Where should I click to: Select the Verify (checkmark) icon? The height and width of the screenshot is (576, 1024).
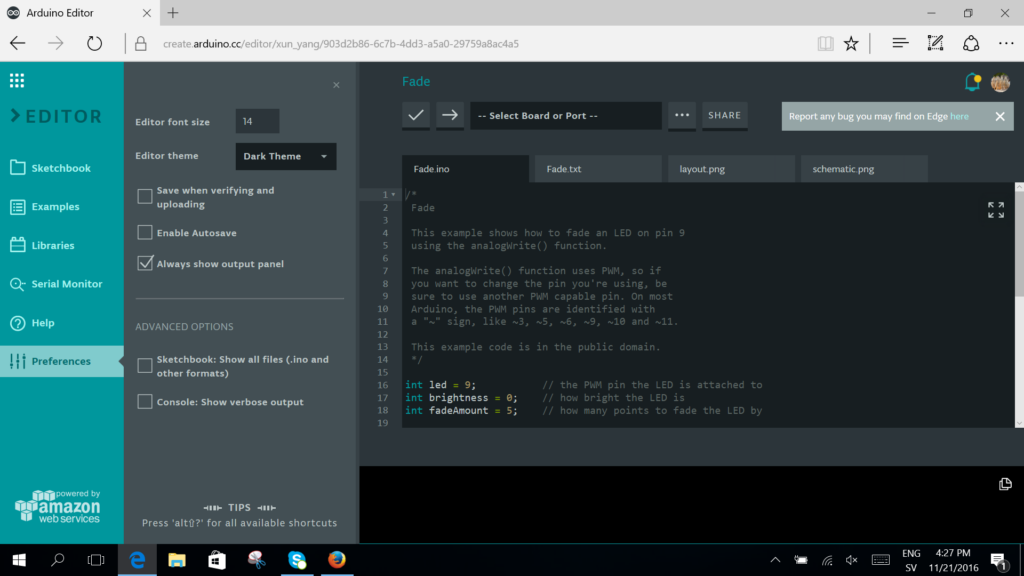416,115
